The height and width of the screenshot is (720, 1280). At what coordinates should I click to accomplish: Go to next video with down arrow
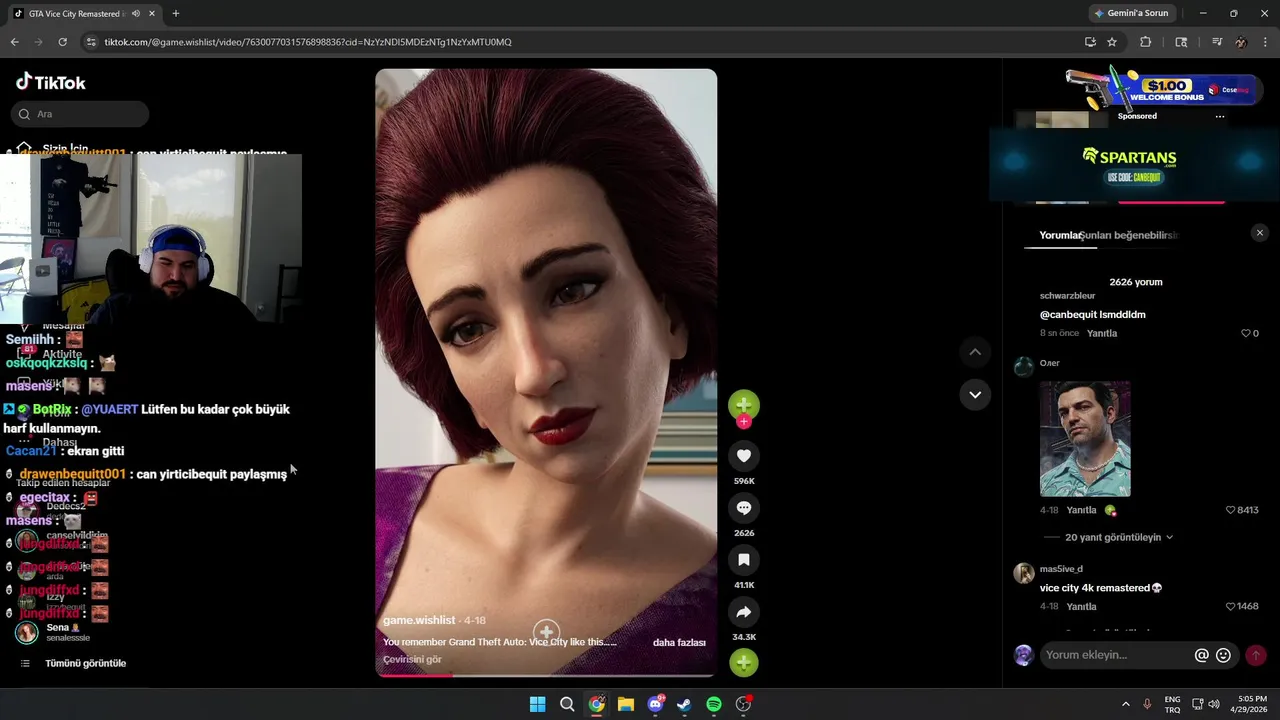click(975, 394)
